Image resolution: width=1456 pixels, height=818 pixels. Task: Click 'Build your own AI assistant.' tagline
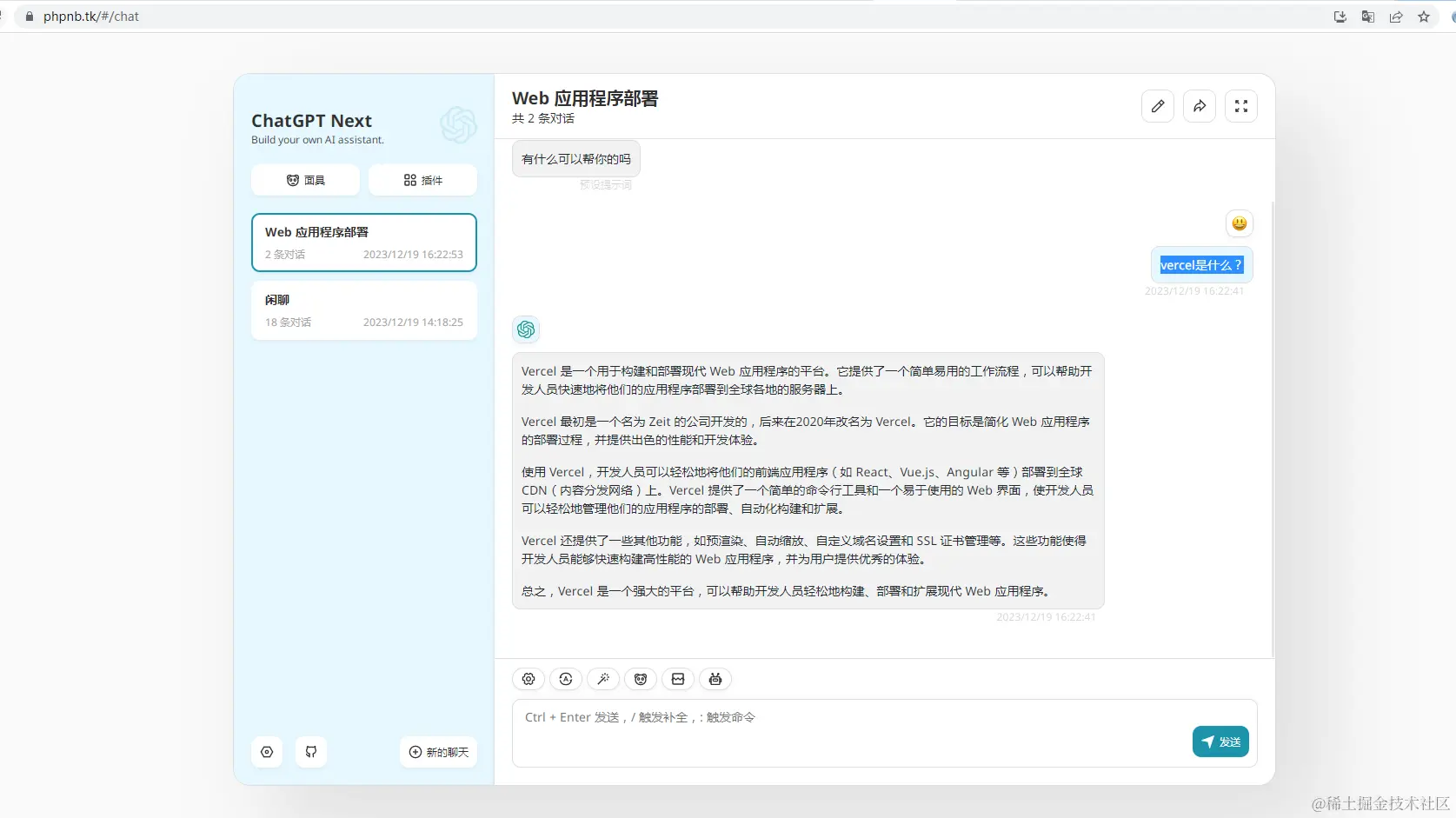tap(317, 140)
